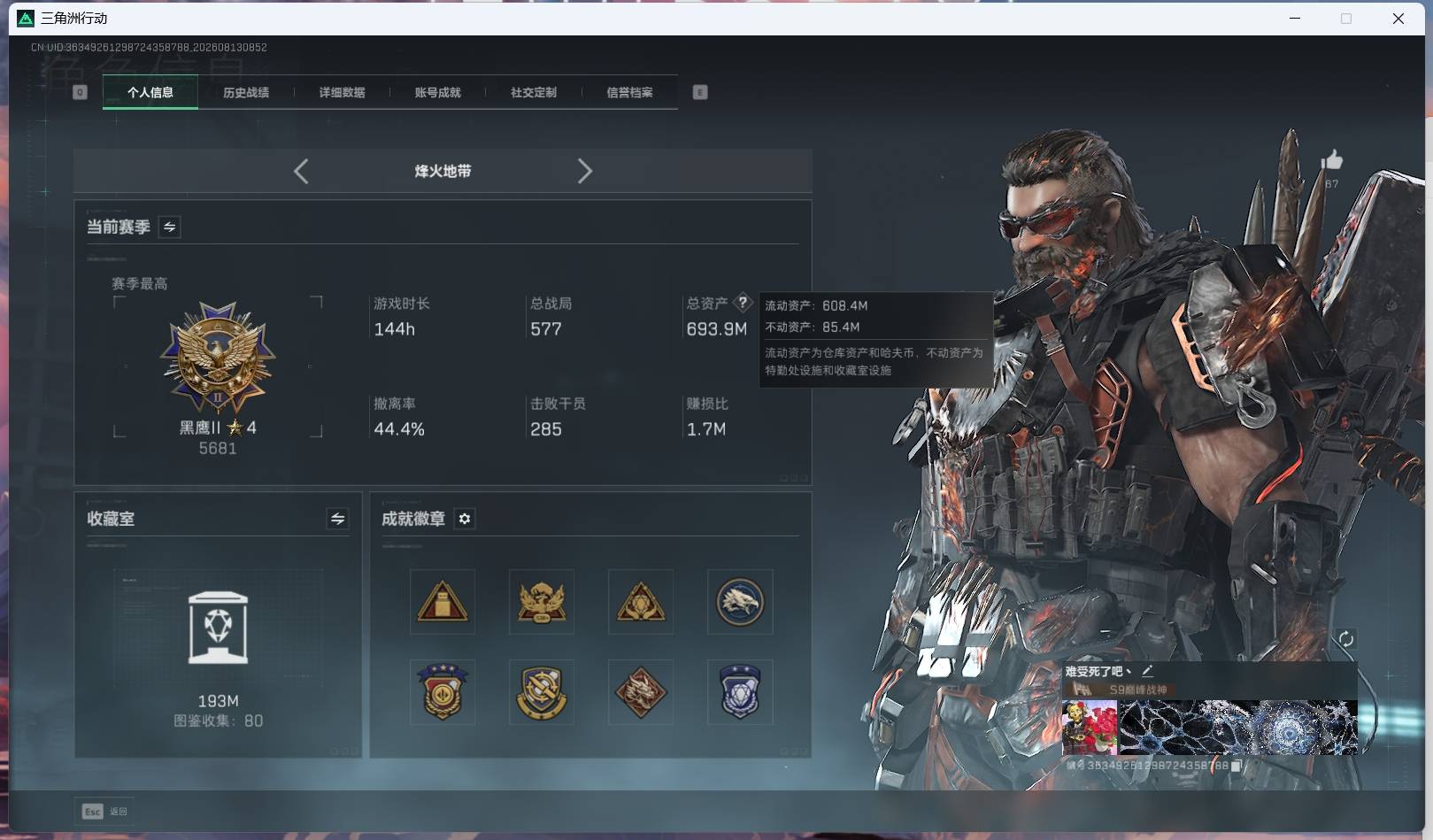1433x840 pixels.
Task: Minimize the 三角洲行动 window
Action: (1295, 18)
